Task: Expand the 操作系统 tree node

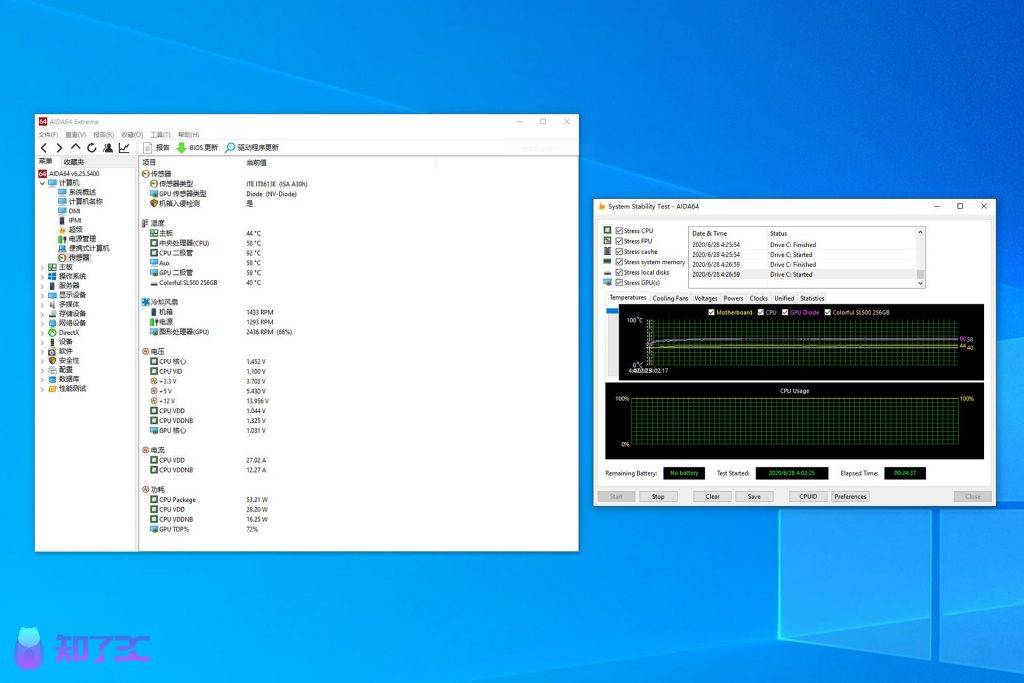Action: click(43, 277)
